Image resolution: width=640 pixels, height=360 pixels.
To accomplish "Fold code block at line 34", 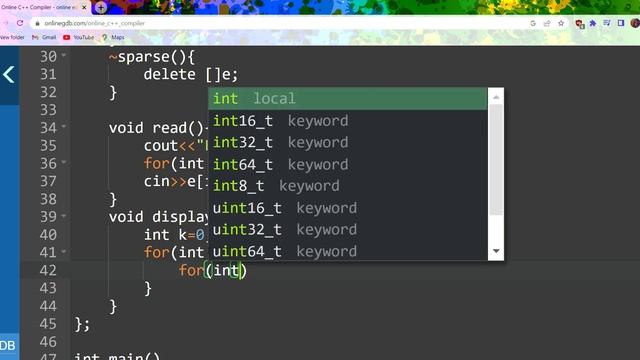I will [x=64, y=127].
